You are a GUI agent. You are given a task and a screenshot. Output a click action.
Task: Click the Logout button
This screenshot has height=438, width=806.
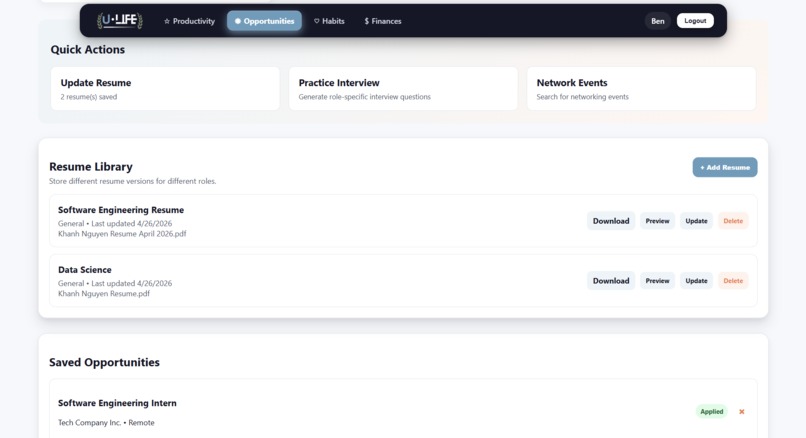pos(695,21)
